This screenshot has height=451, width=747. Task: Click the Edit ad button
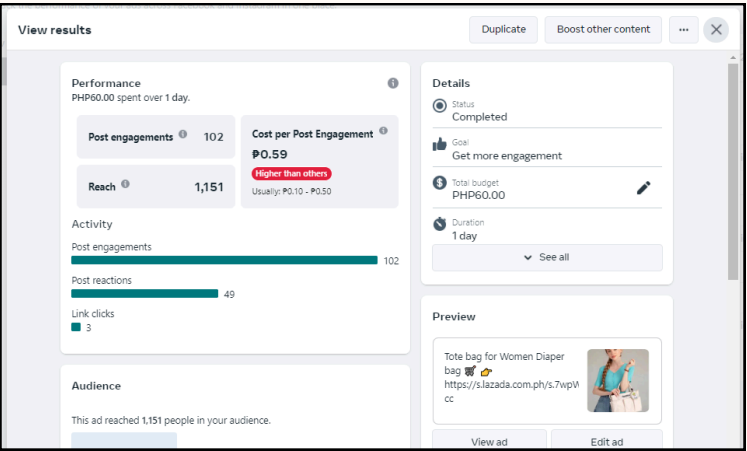tap(606, 441)
